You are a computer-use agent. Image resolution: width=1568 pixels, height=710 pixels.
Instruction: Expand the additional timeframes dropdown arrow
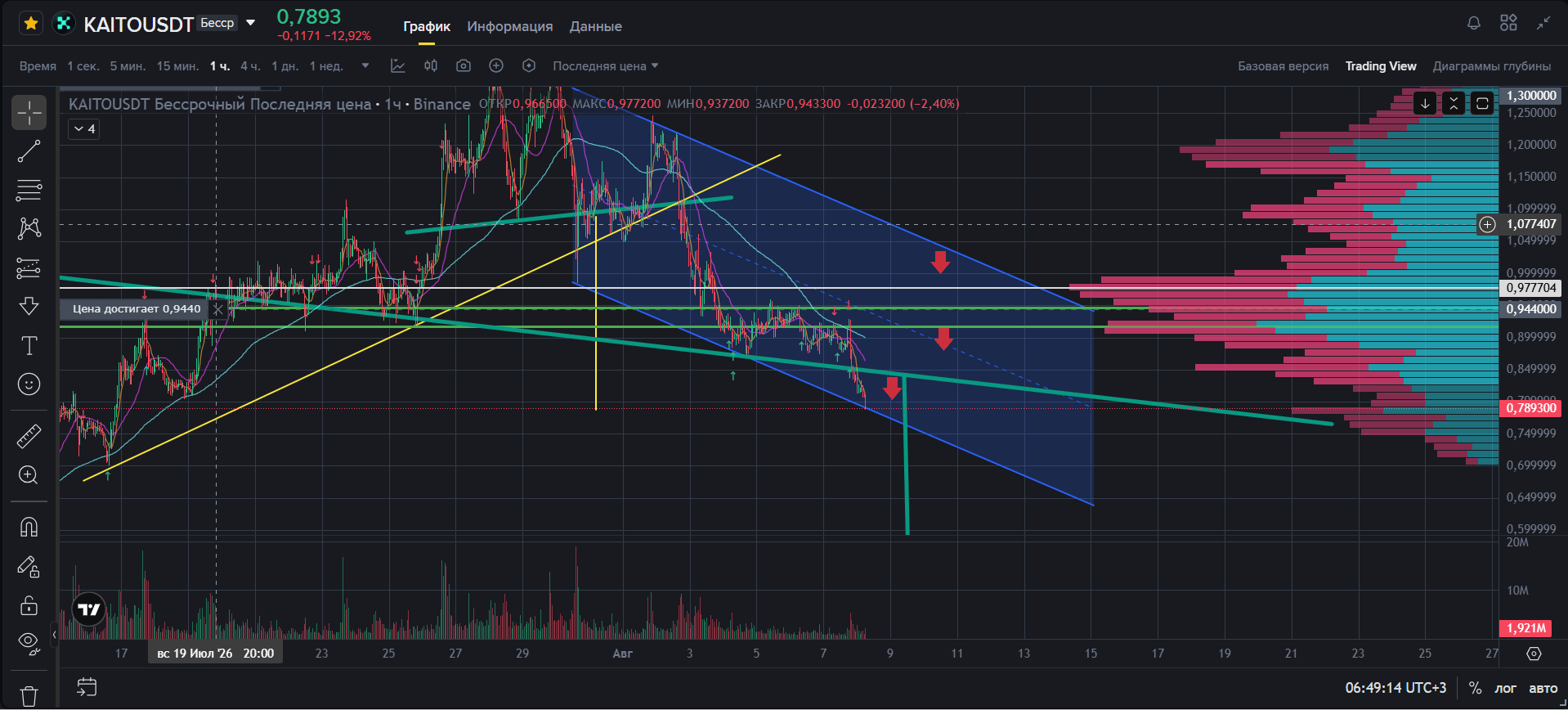[365, 65]
